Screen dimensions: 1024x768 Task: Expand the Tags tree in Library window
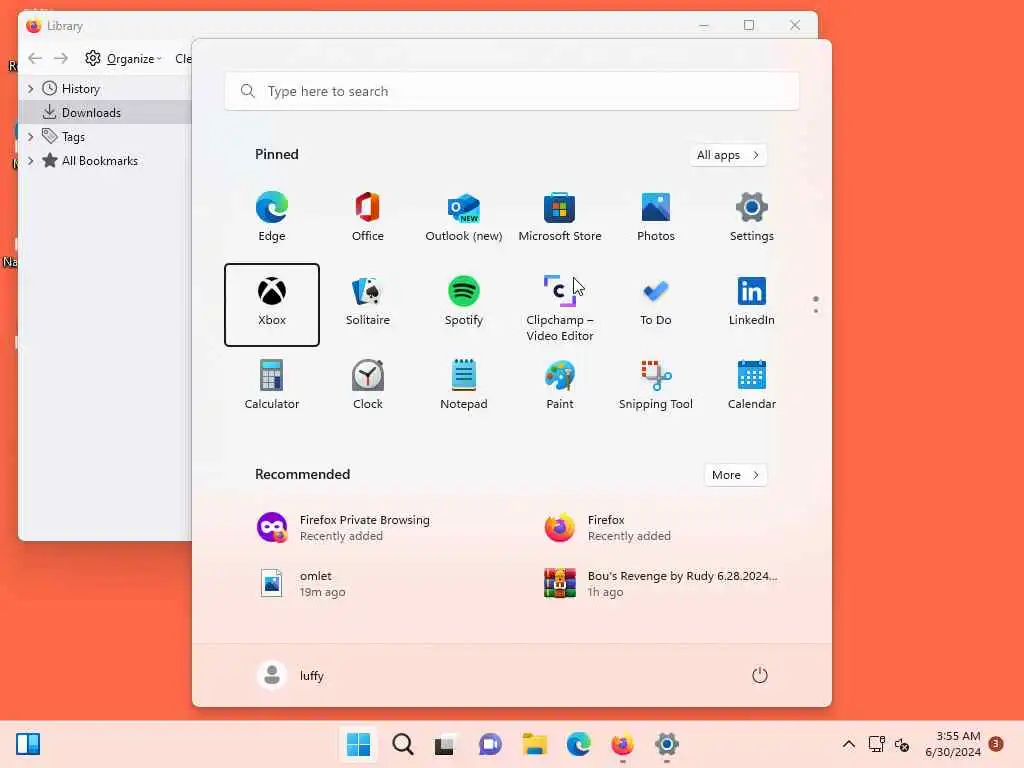click(30, 136)
